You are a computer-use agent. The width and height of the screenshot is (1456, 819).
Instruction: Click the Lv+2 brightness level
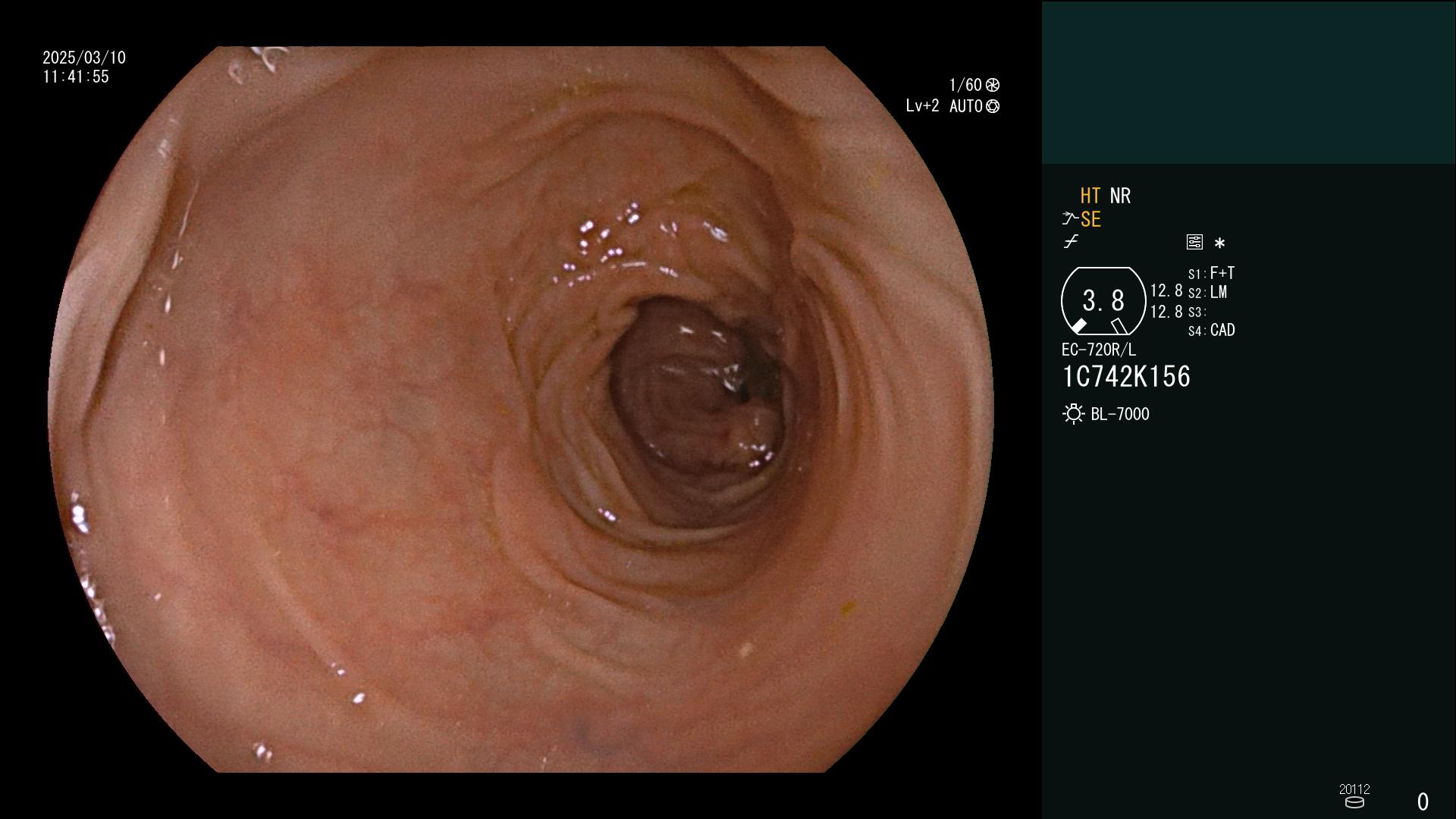pos(922,106)
